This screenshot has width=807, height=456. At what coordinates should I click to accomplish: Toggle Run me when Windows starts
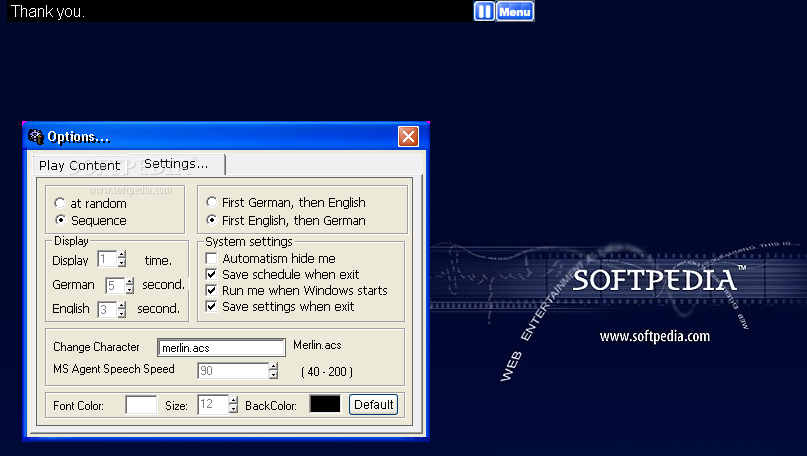pyautogui.click(x=211, y=290)
